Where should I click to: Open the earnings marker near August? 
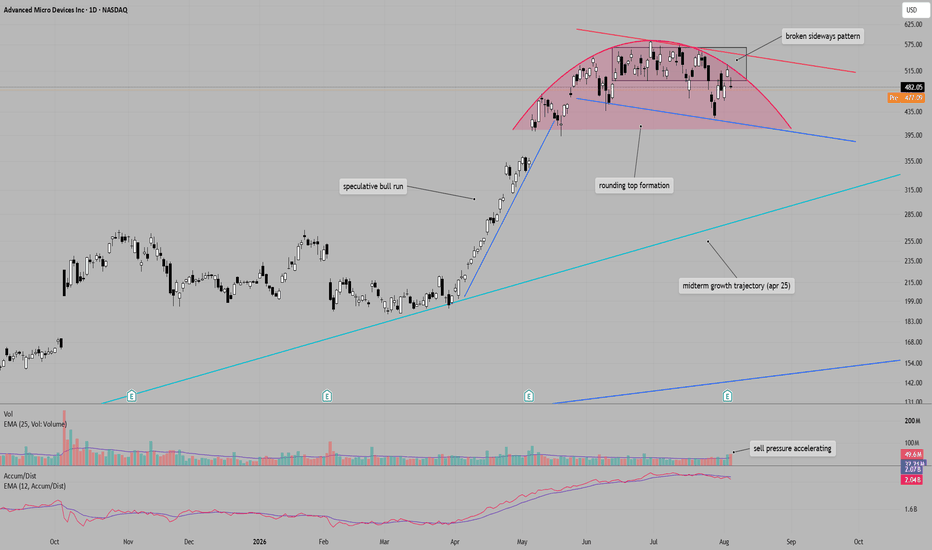(x=727, y=395)
